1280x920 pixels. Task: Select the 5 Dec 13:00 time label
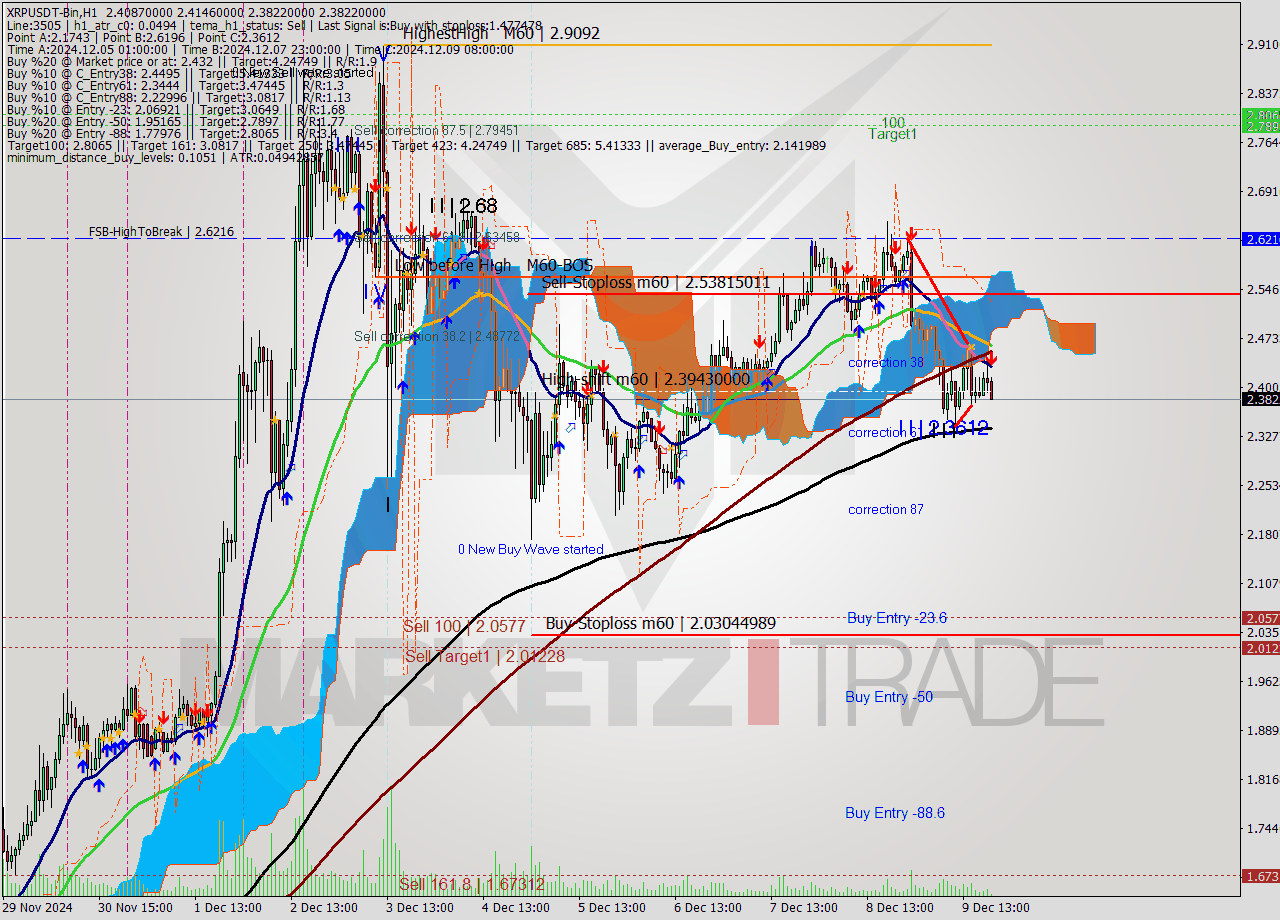point(611,908)
